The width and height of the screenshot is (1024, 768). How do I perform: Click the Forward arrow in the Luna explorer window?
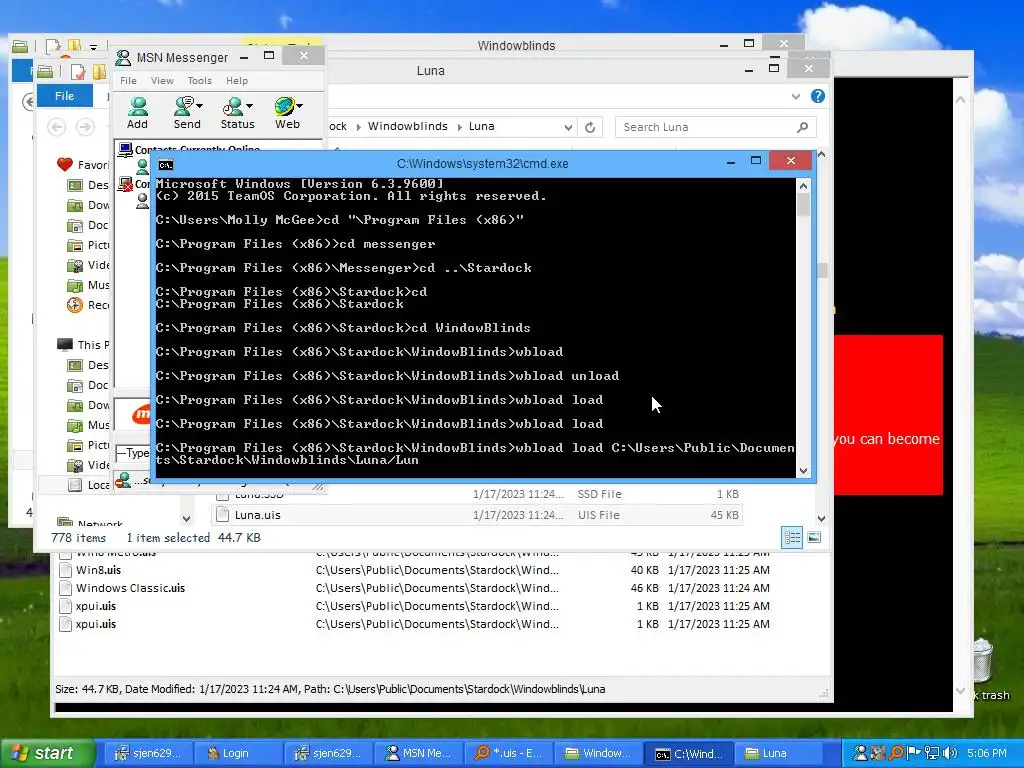tap(85, 127)
